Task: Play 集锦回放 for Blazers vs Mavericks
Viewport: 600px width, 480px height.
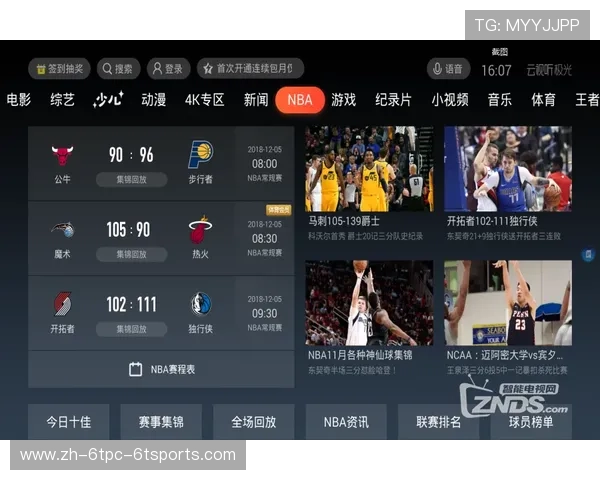Action: coord(131,329)
